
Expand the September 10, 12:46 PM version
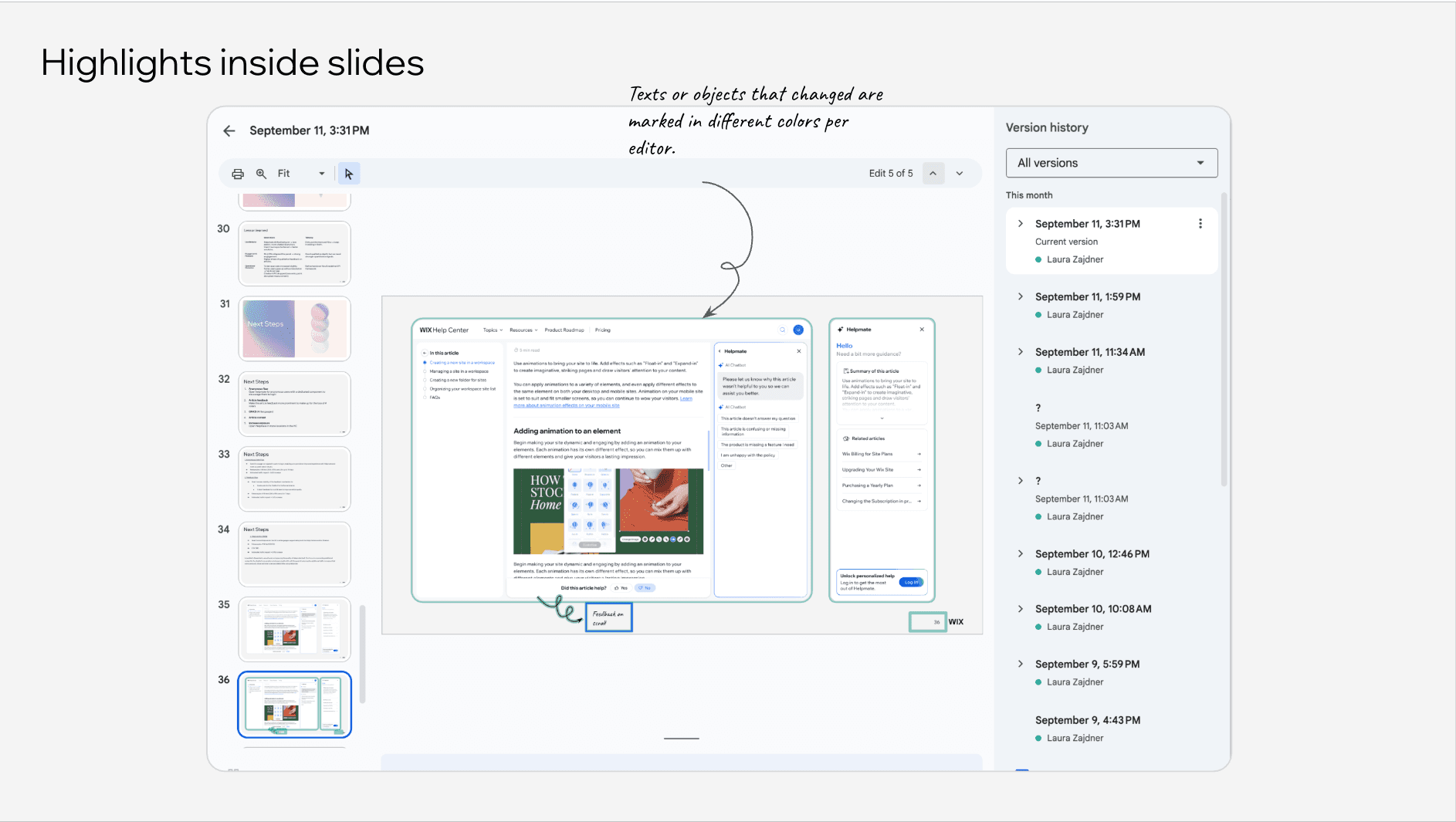[x=1021, y=554]
